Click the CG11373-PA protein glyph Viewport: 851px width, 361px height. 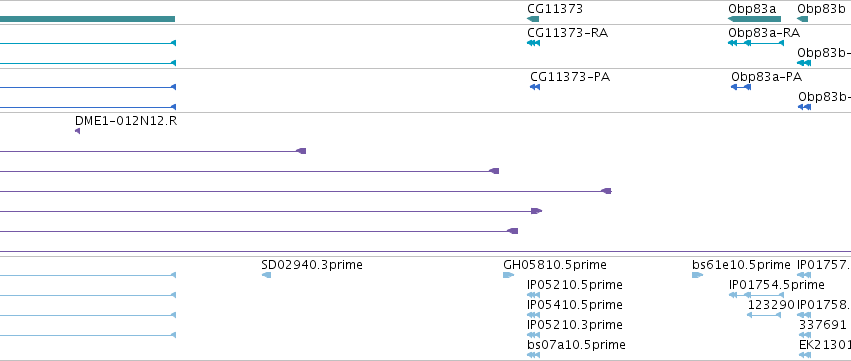[x=535, y=87]
